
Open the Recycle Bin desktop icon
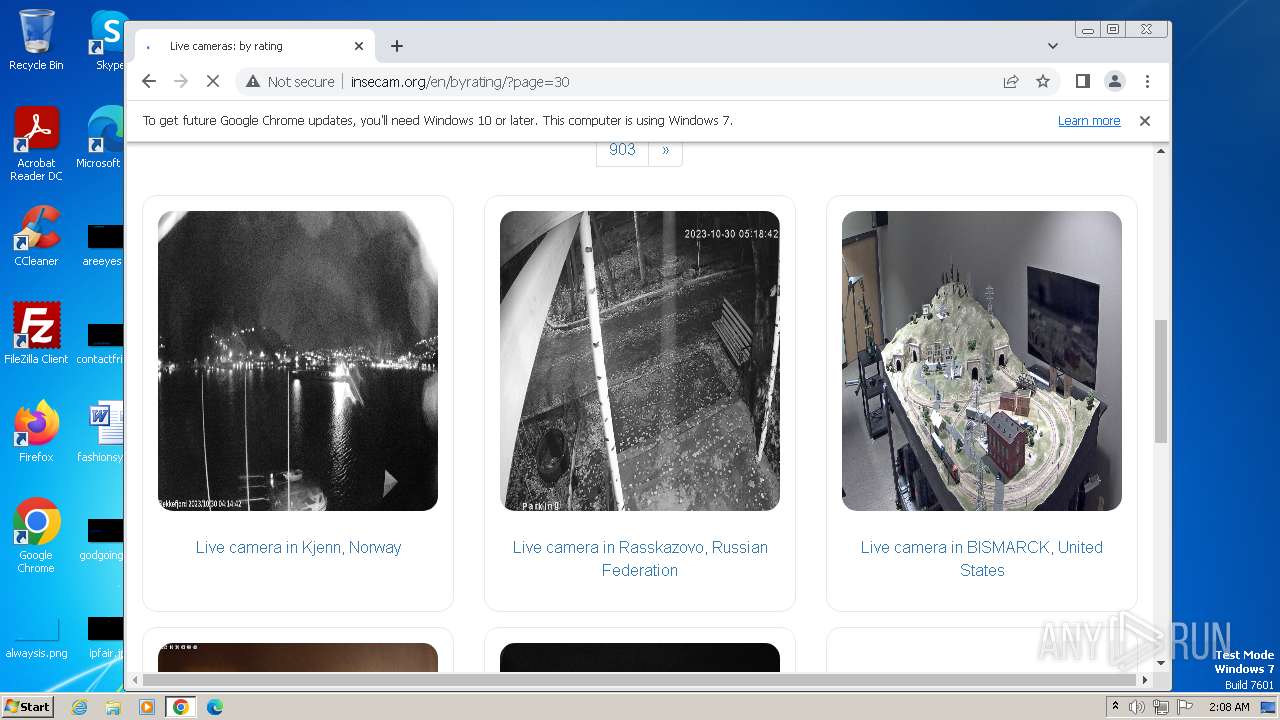point(36,40)
